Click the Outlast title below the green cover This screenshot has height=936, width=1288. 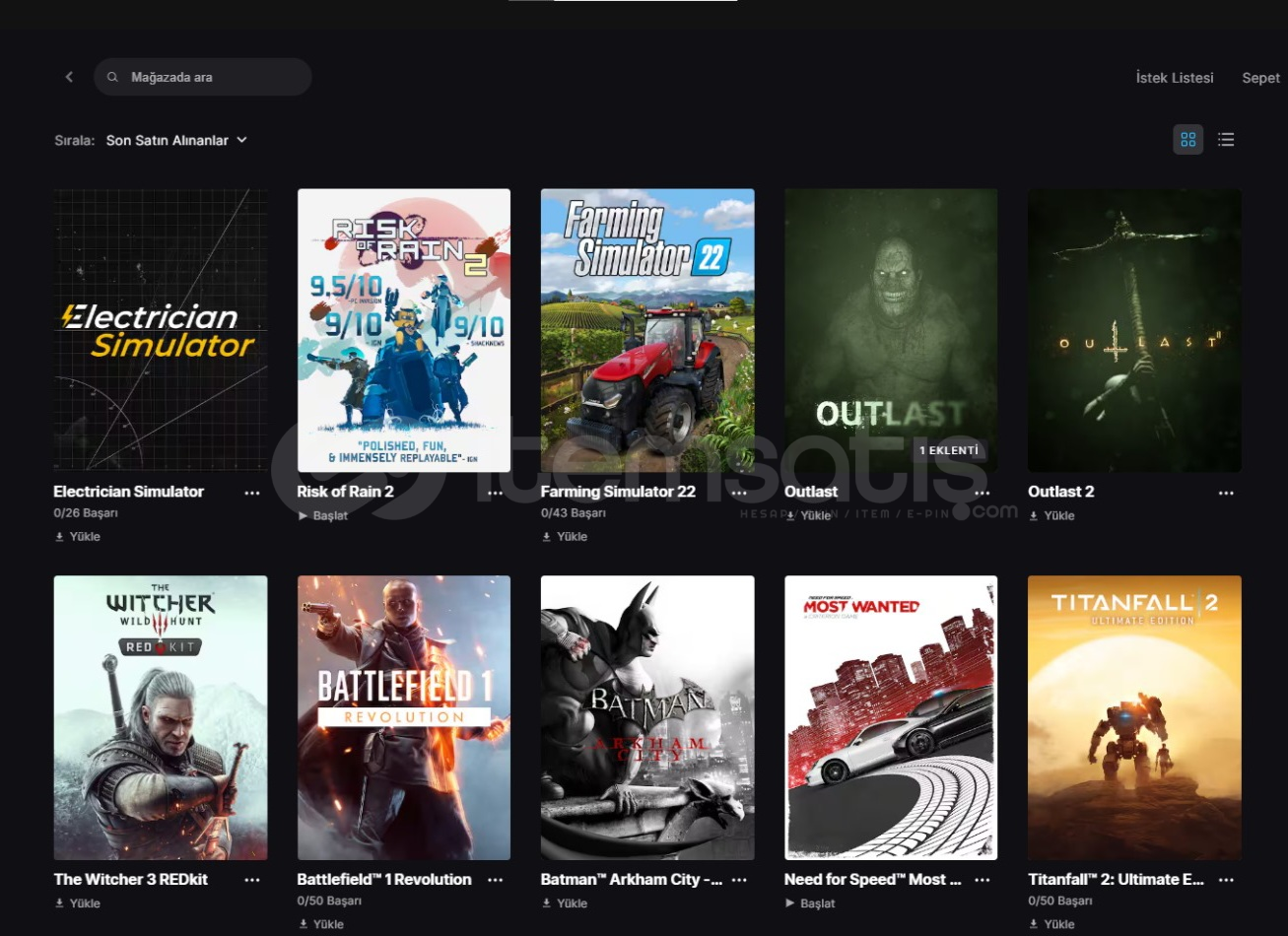[x=811, y=492]
